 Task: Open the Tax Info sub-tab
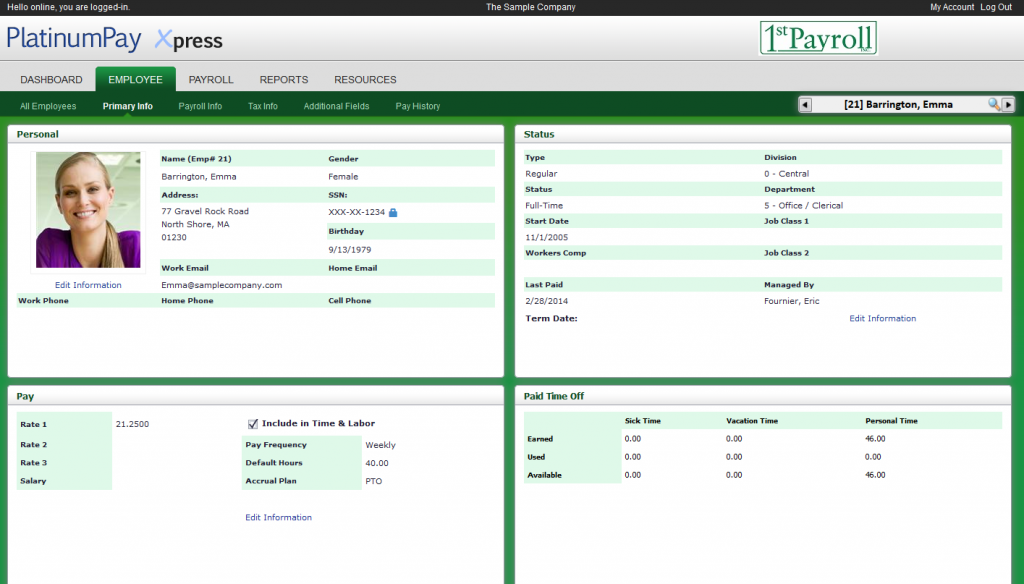coord(263,106)
